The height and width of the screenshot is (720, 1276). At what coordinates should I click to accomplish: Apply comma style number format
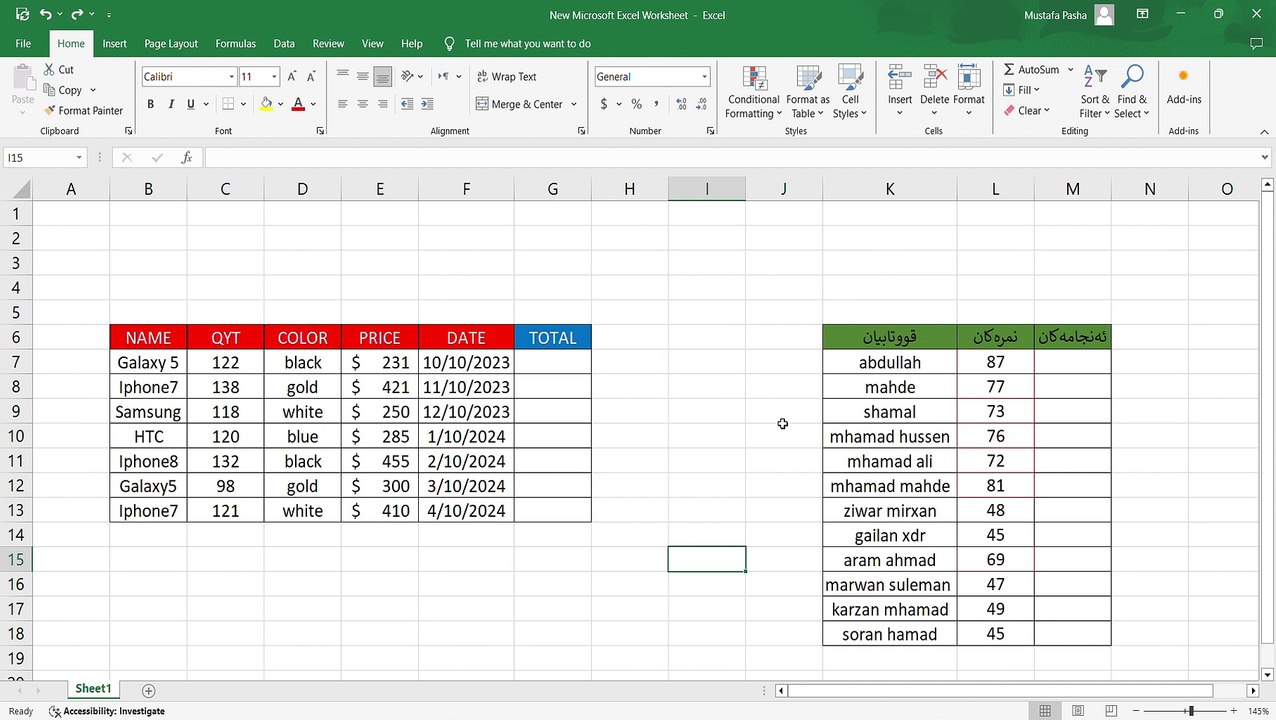click(656, 104)
